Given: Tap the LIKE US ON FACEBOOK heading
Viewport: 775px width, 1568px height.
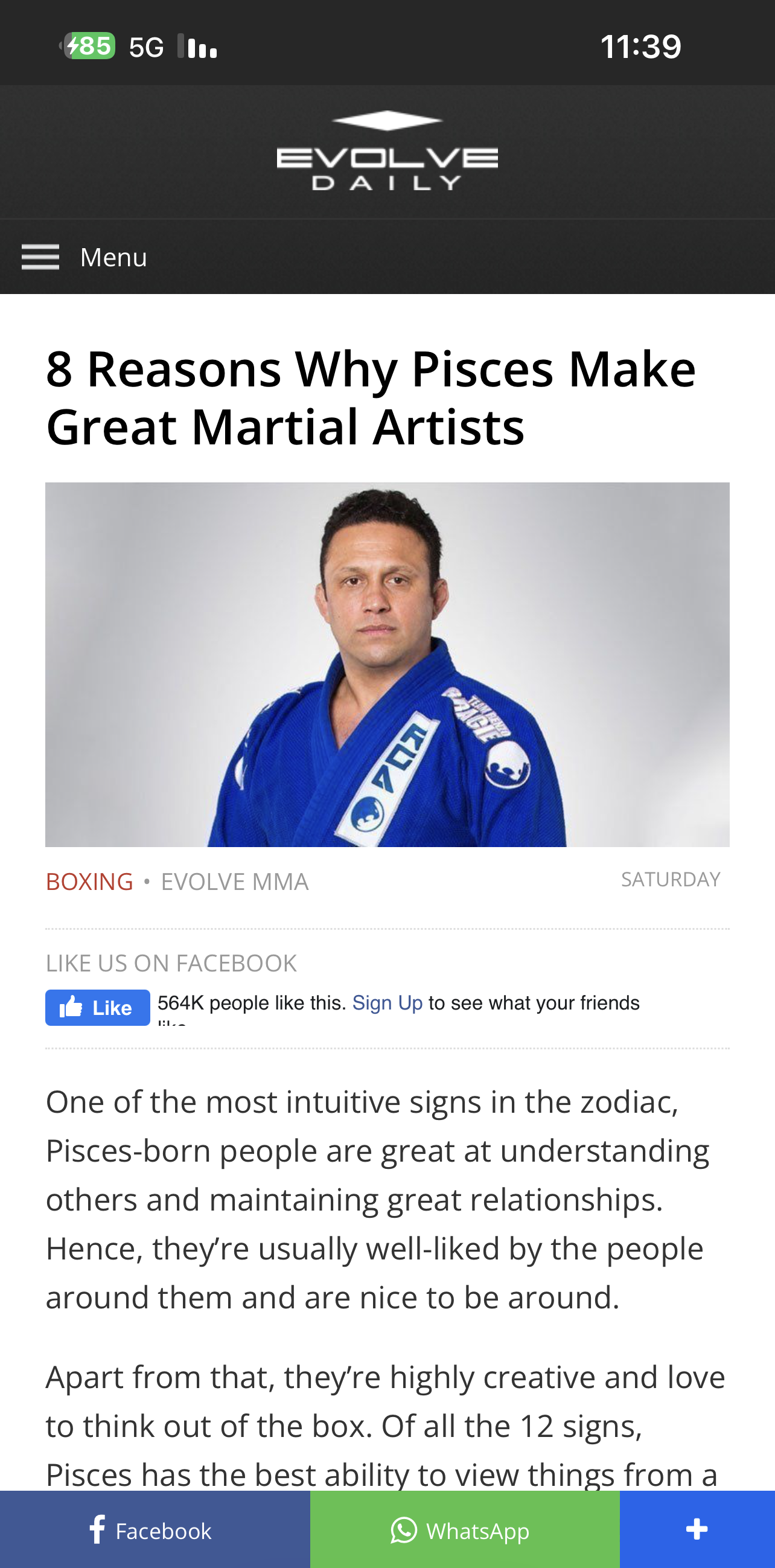Looking at the screenshot, I should pyautogui.click(x=171, y=964).
